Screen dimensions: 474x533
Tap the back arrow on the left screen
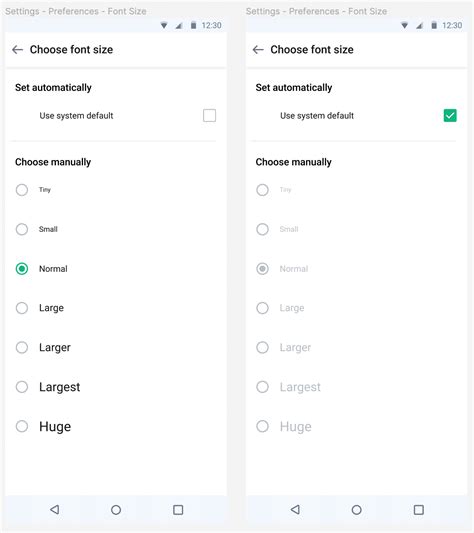coord(17,50)
